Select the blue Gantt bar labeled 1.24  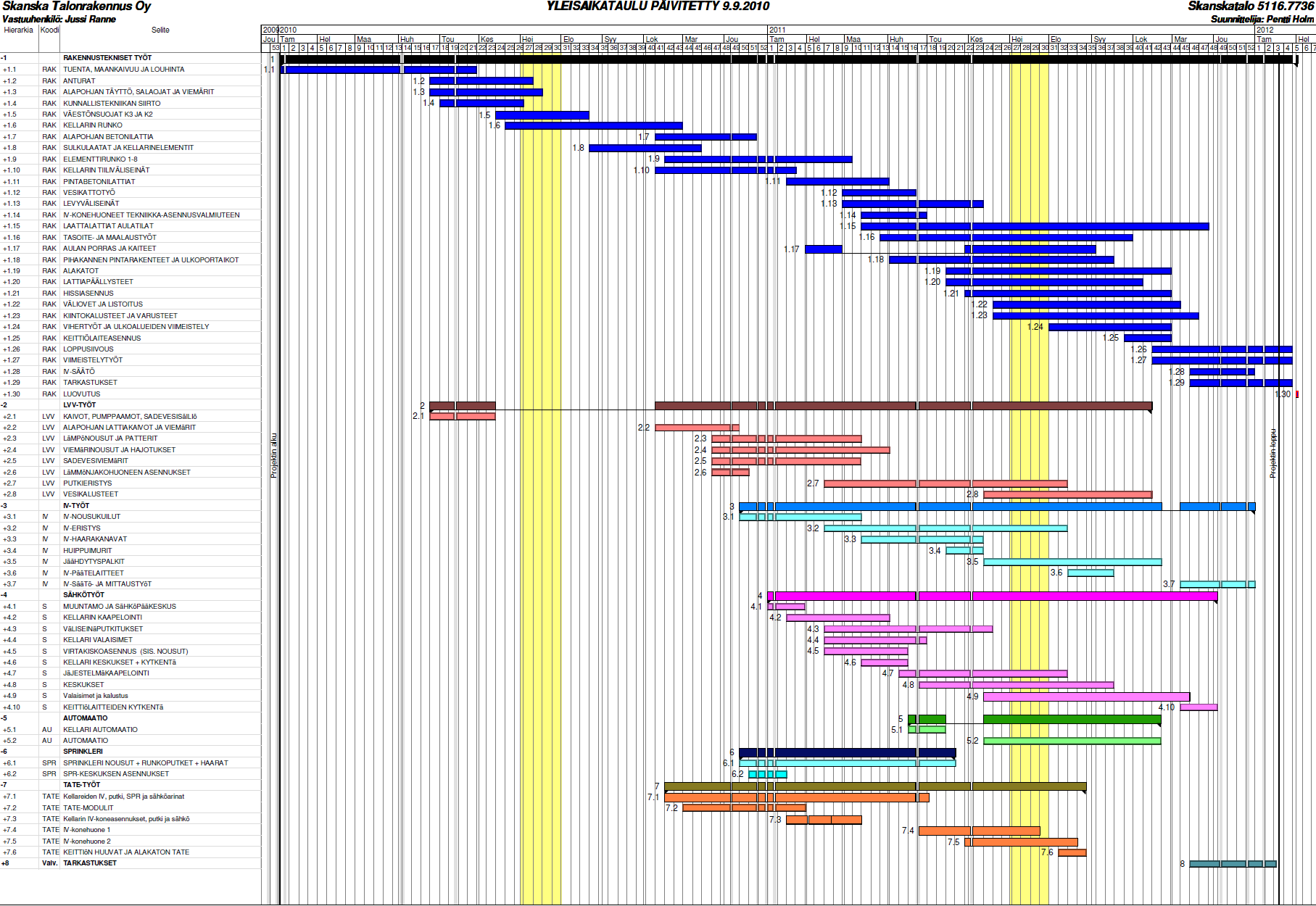[x=1110, y=327]
